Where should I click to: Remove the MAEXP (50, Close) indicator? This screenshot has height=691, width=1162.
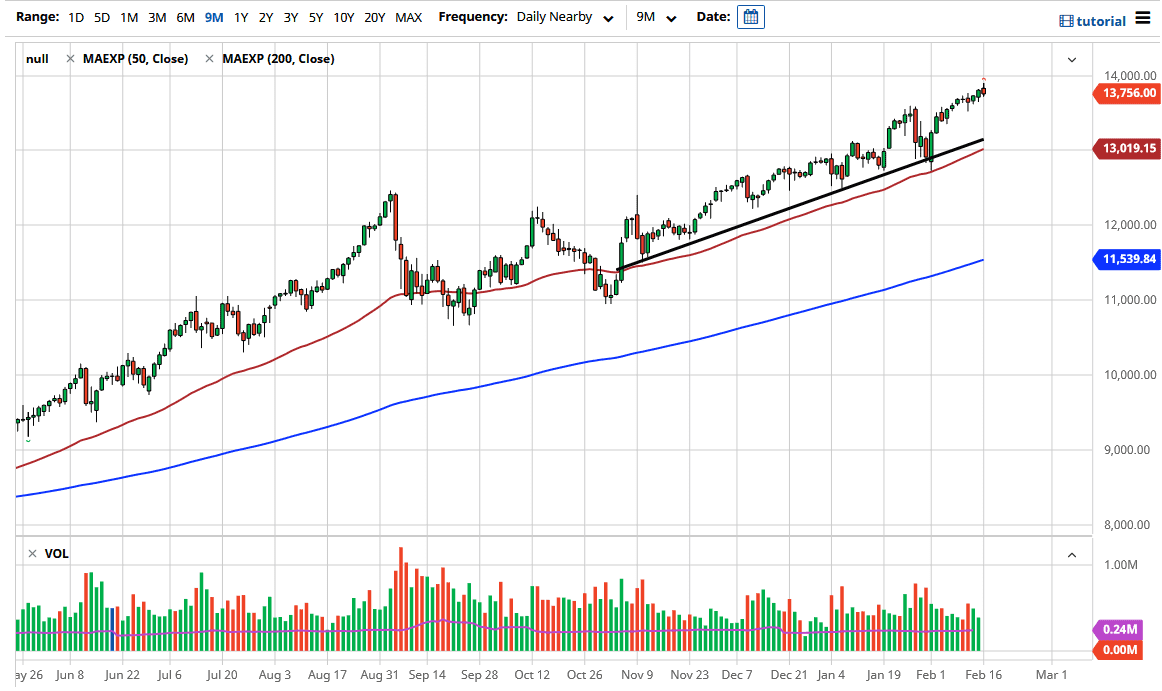tap(69, 58)
